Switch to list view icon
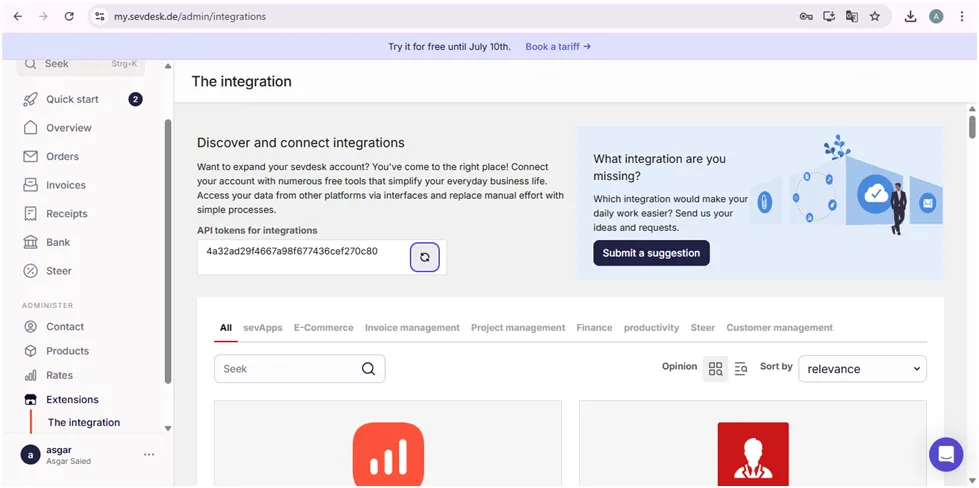This screenshot has height=488, width=979. point(741,369)
